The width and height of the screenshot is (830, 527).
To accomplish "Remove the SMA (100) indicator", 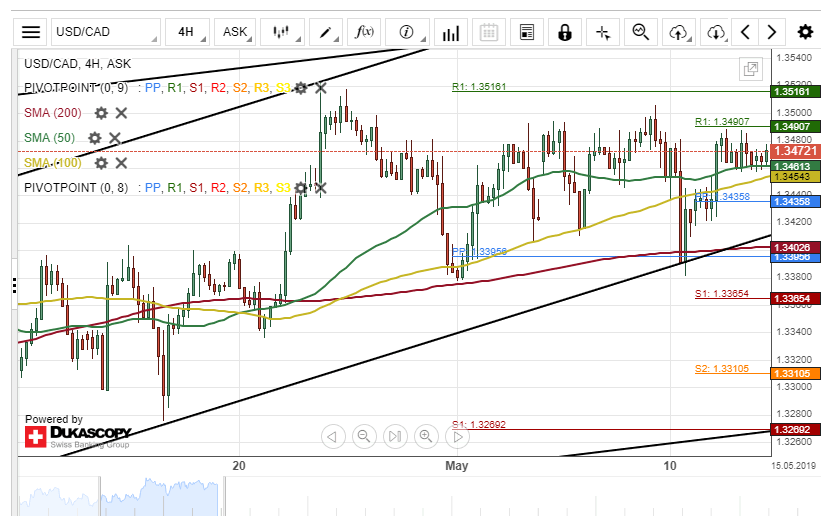I will [x=121, y=162].
